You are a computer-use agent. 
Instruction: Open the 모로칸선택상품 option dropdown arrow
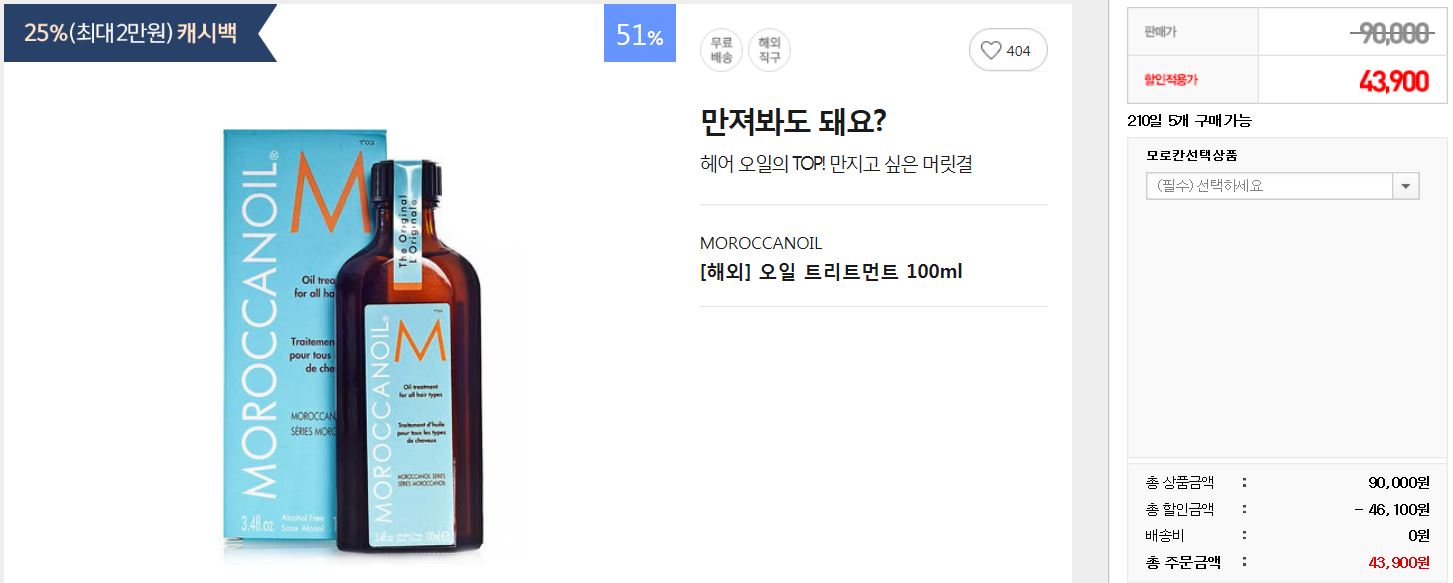(1407, 186)
